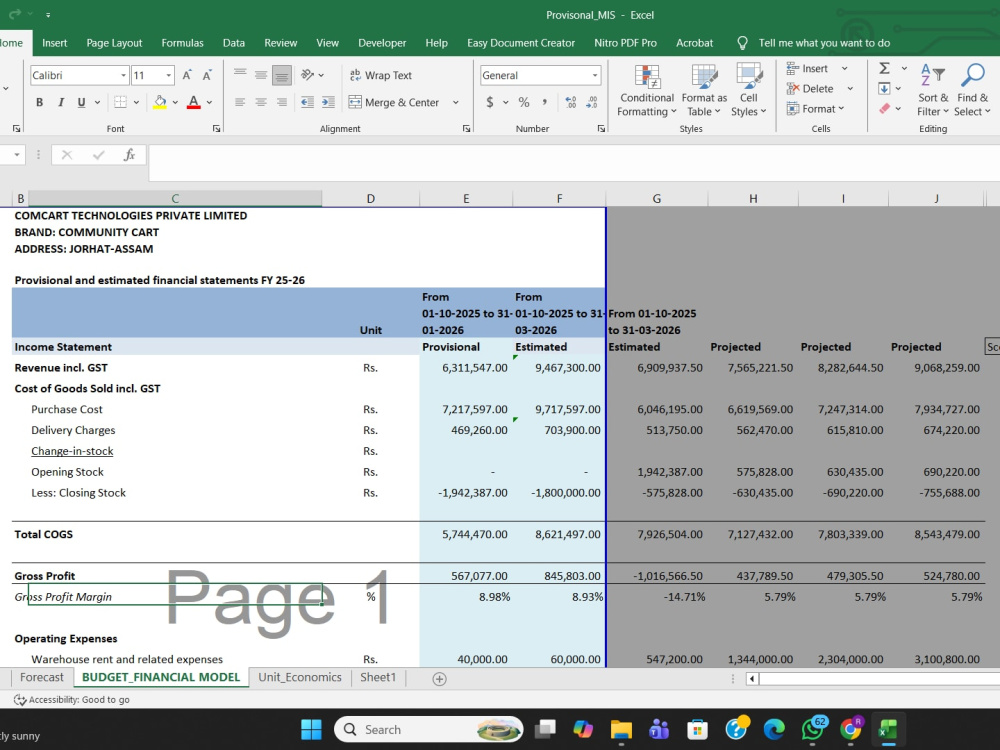1000x750 pixels.
Task: Click the Decrease Indent icon
Action: tap(307, 102)
